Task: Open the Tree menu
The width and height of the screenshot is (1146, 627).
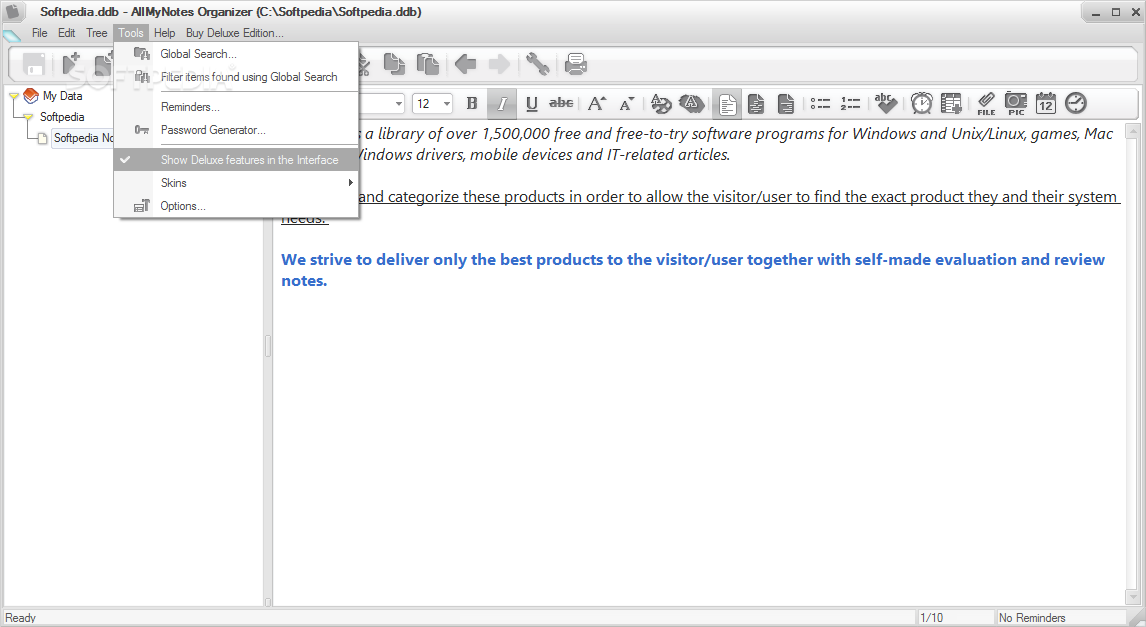Action: [96, 33]
